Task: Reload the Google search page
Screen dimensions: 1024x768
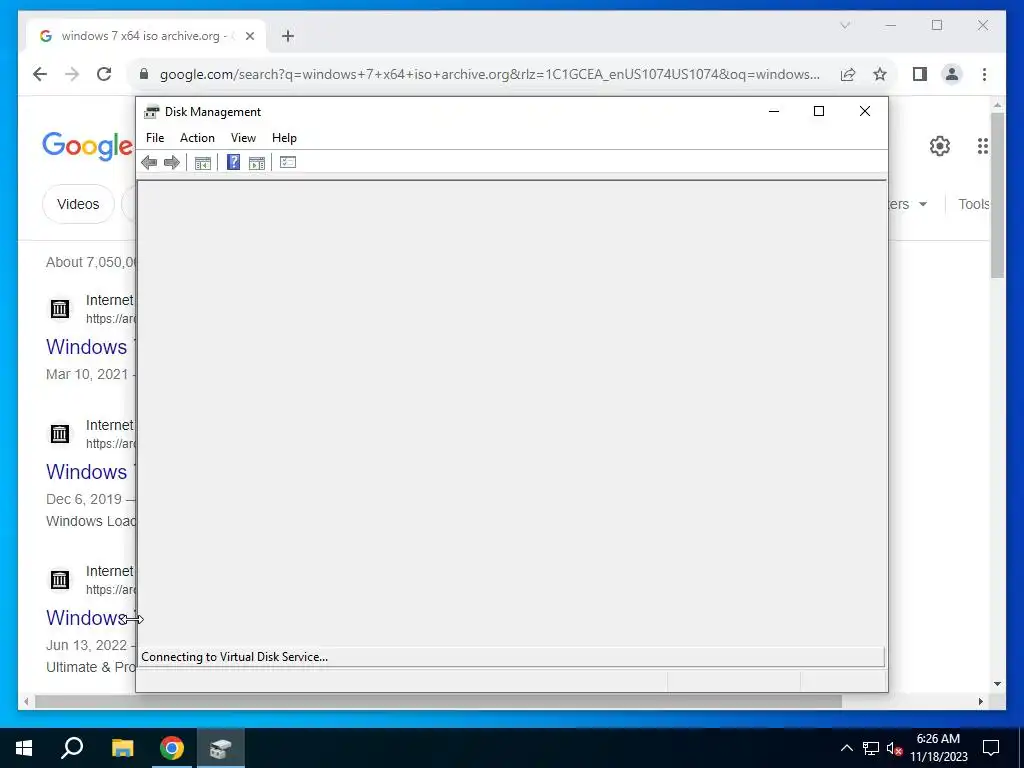Action: tap(104, 74)
